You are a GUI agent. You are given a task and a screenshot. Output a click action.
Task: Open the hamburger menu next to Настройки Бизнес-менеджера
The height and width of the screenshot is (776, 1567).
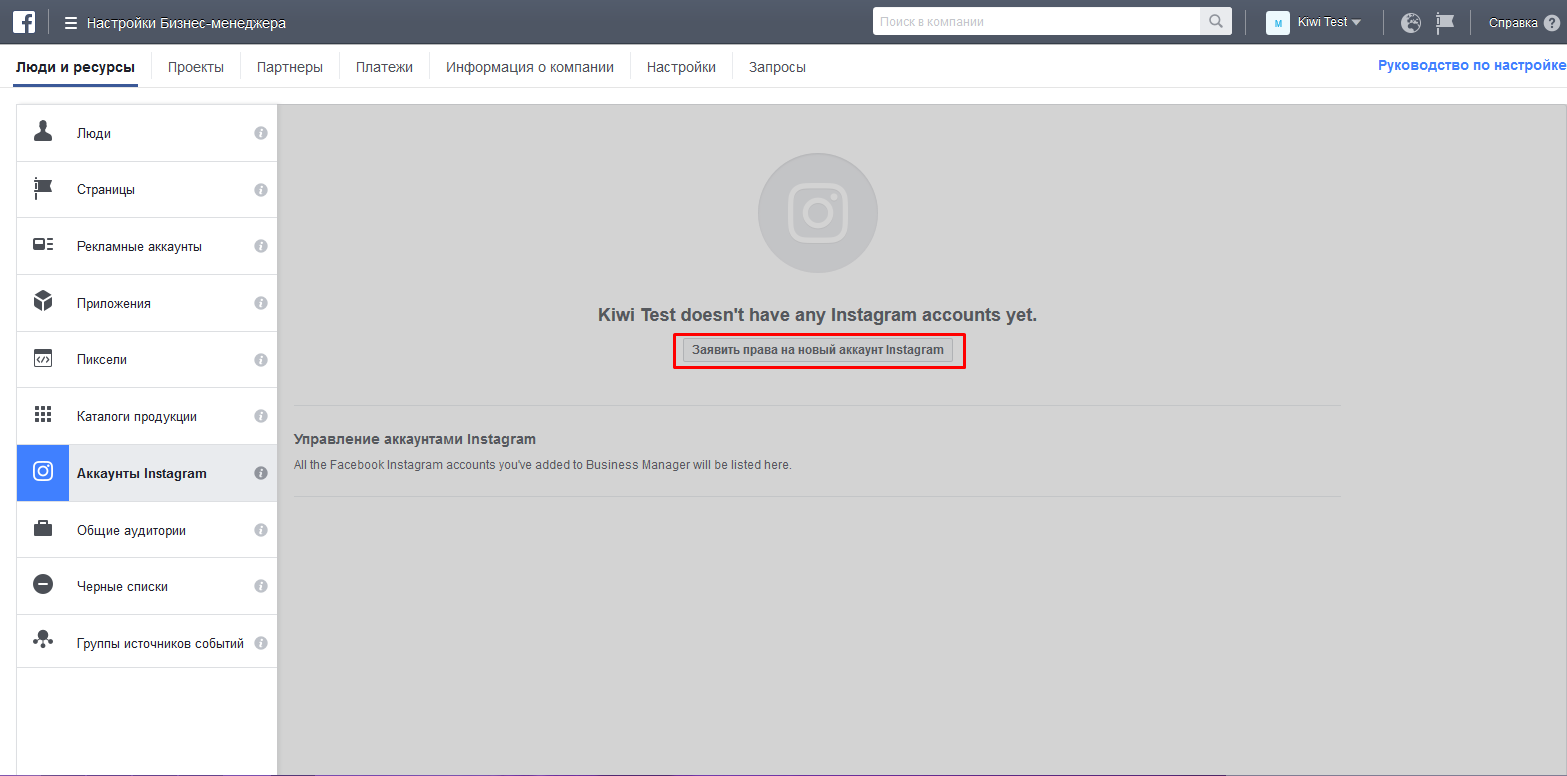pyautogui.click(x=71, y=22)
